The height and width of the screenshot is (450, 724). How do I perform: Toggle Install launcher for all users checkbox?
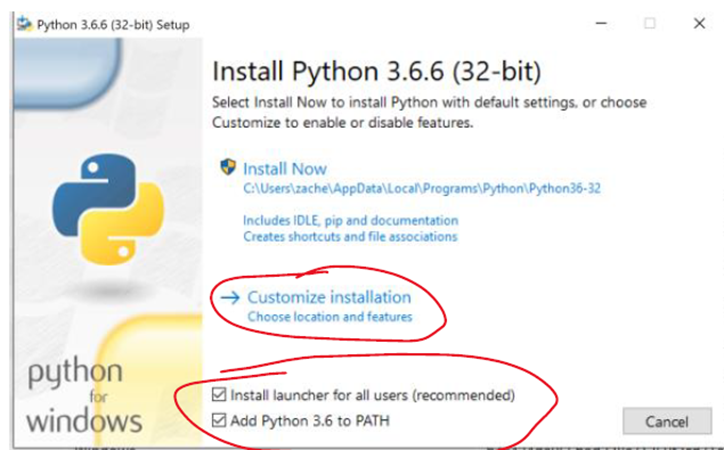(x=219, y=395)
